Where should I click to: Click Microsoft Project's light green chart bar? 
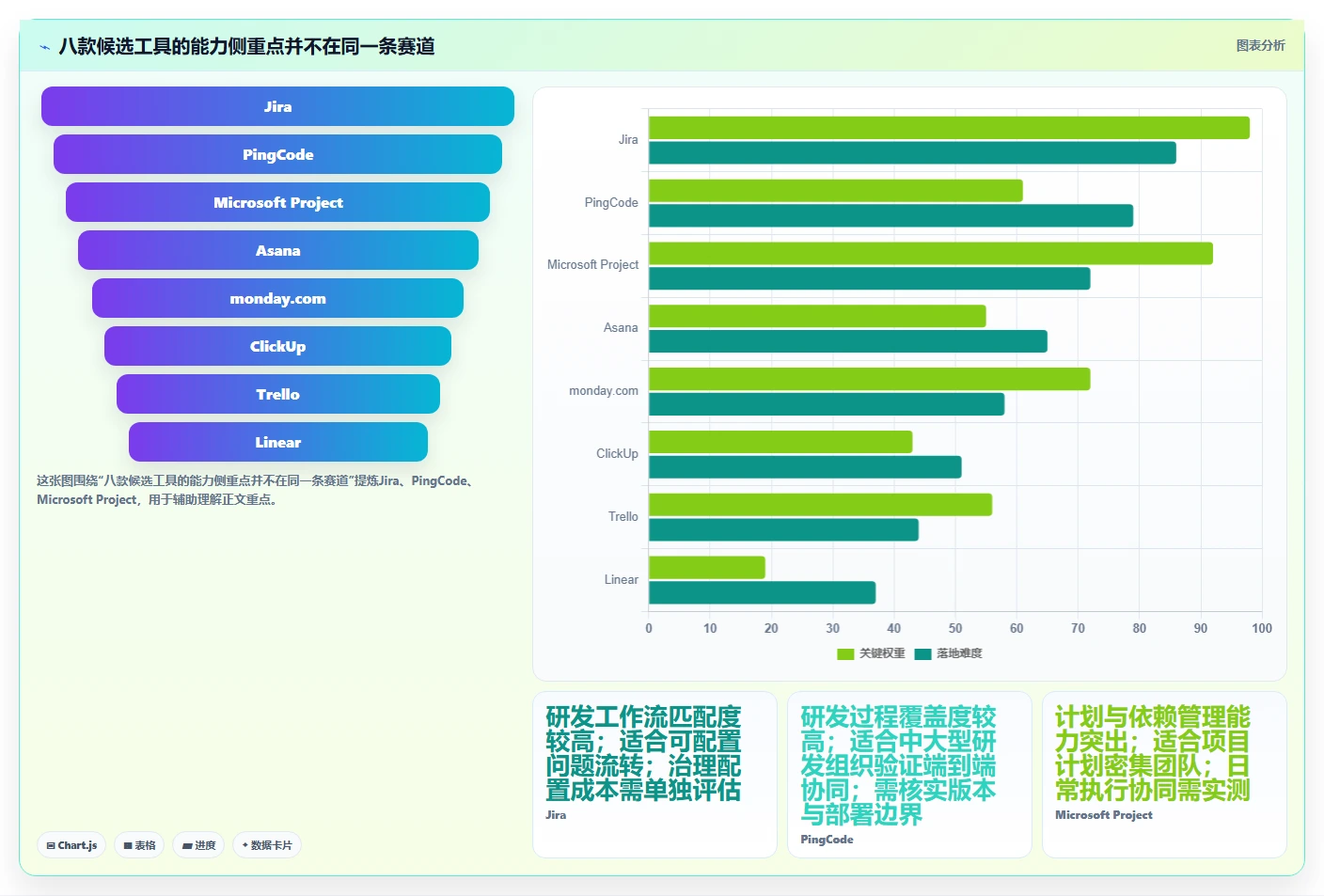coord(931,253)
